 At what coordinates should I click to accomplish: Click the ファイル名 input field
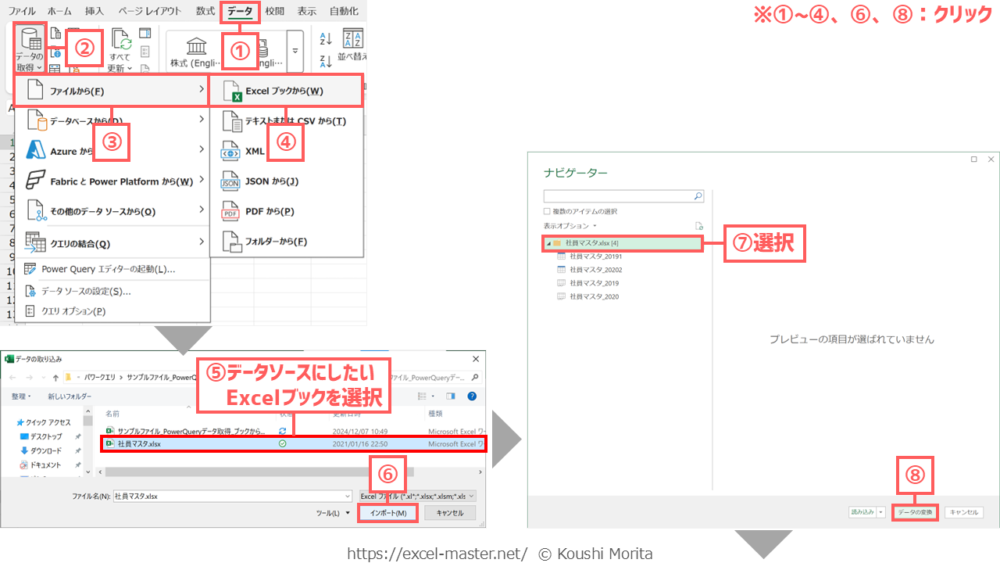229,495
